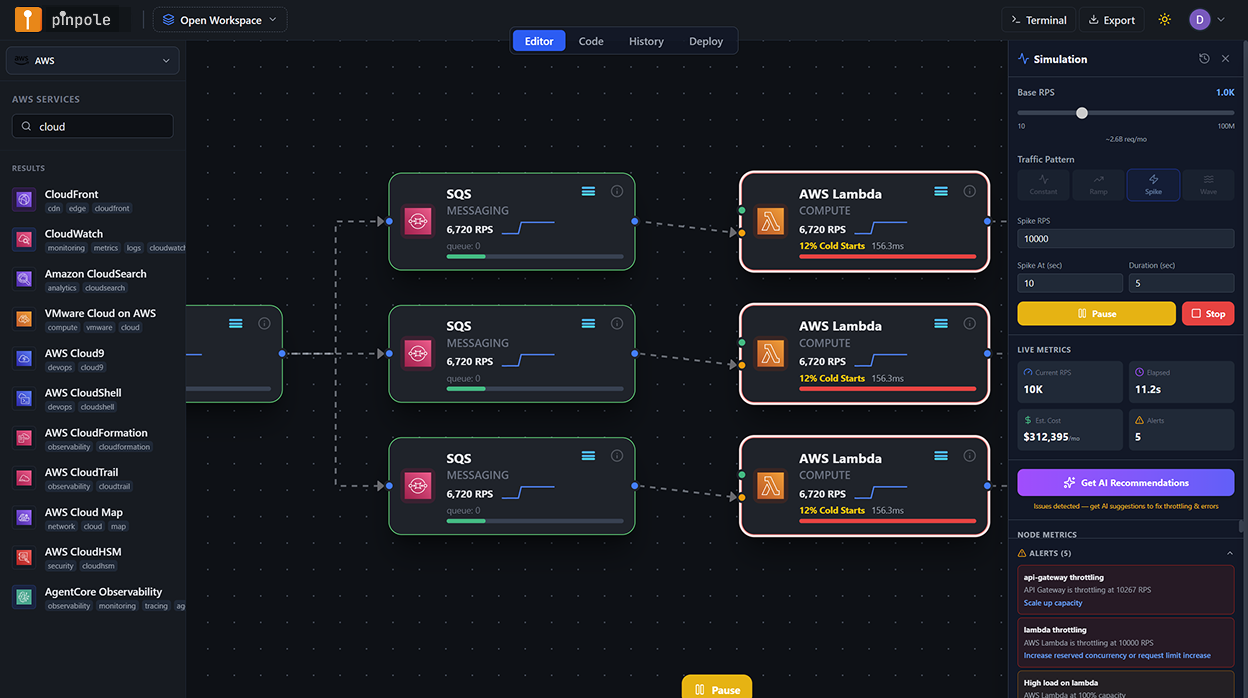Select the Constant traffic pattern

(1043, 184)
